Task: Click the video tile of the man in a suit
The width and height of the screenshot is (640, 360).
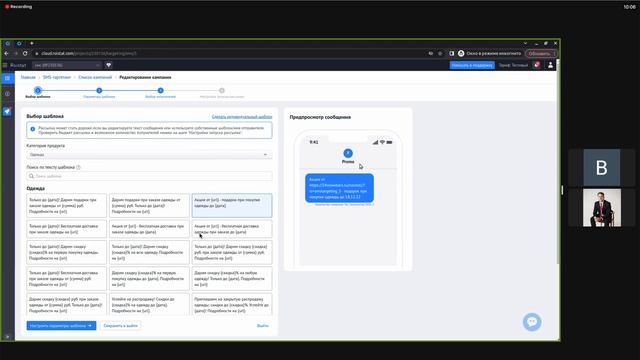Action: (602, 207)
